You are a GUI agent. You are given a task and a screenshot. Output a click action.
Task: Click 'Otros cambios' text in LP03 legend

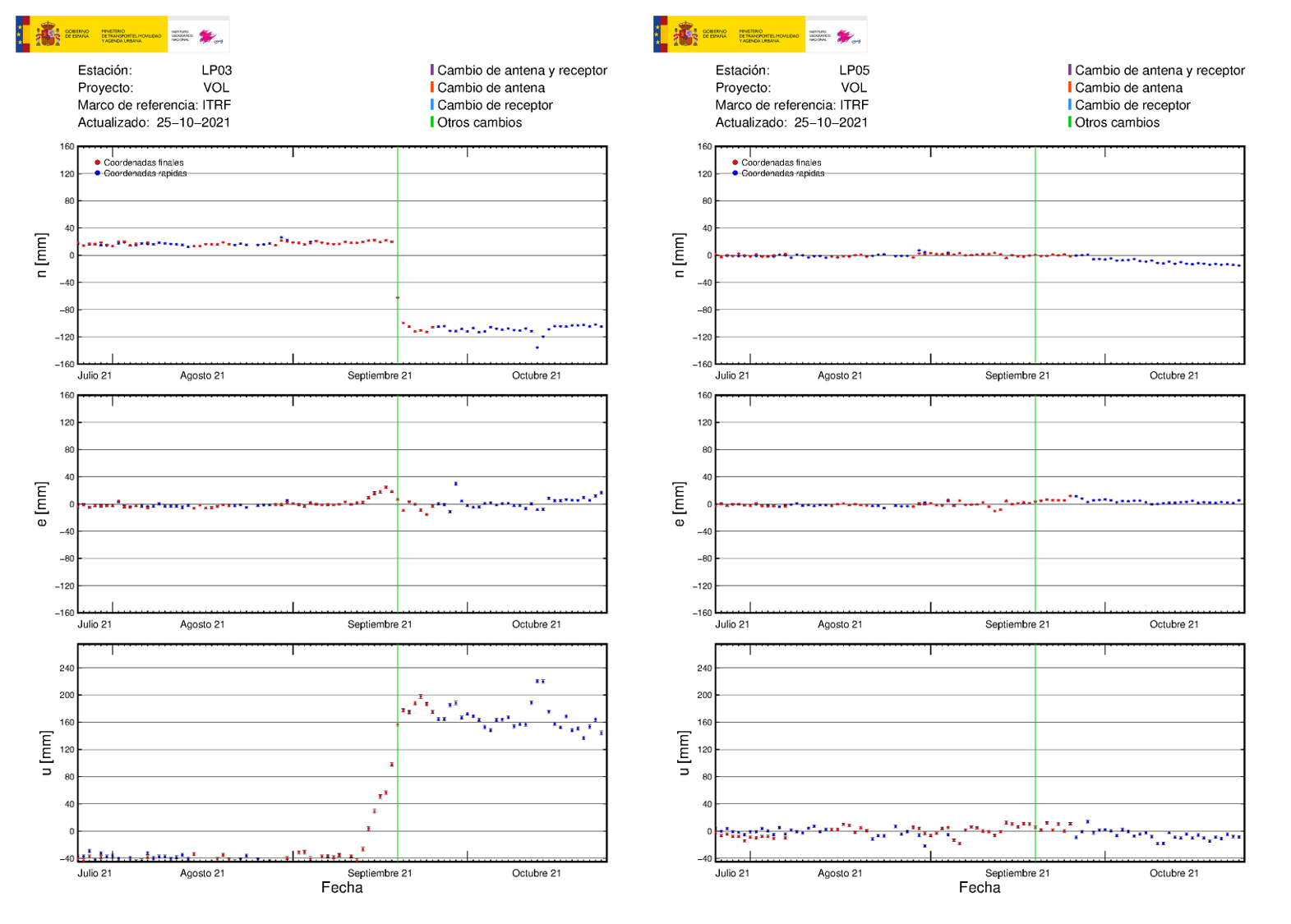[x=480, y=122]
